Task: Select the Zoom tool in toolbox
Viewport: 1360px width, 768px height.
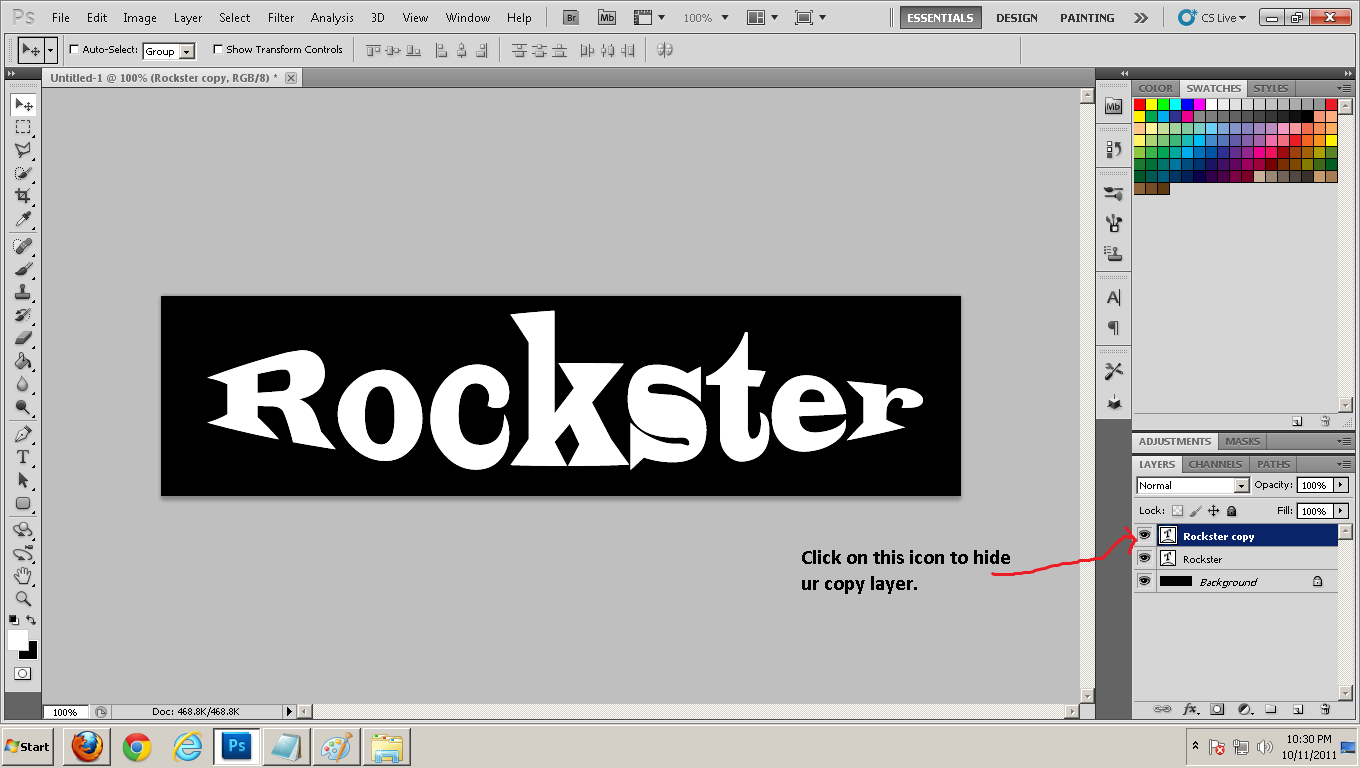Action: (22, 599)
